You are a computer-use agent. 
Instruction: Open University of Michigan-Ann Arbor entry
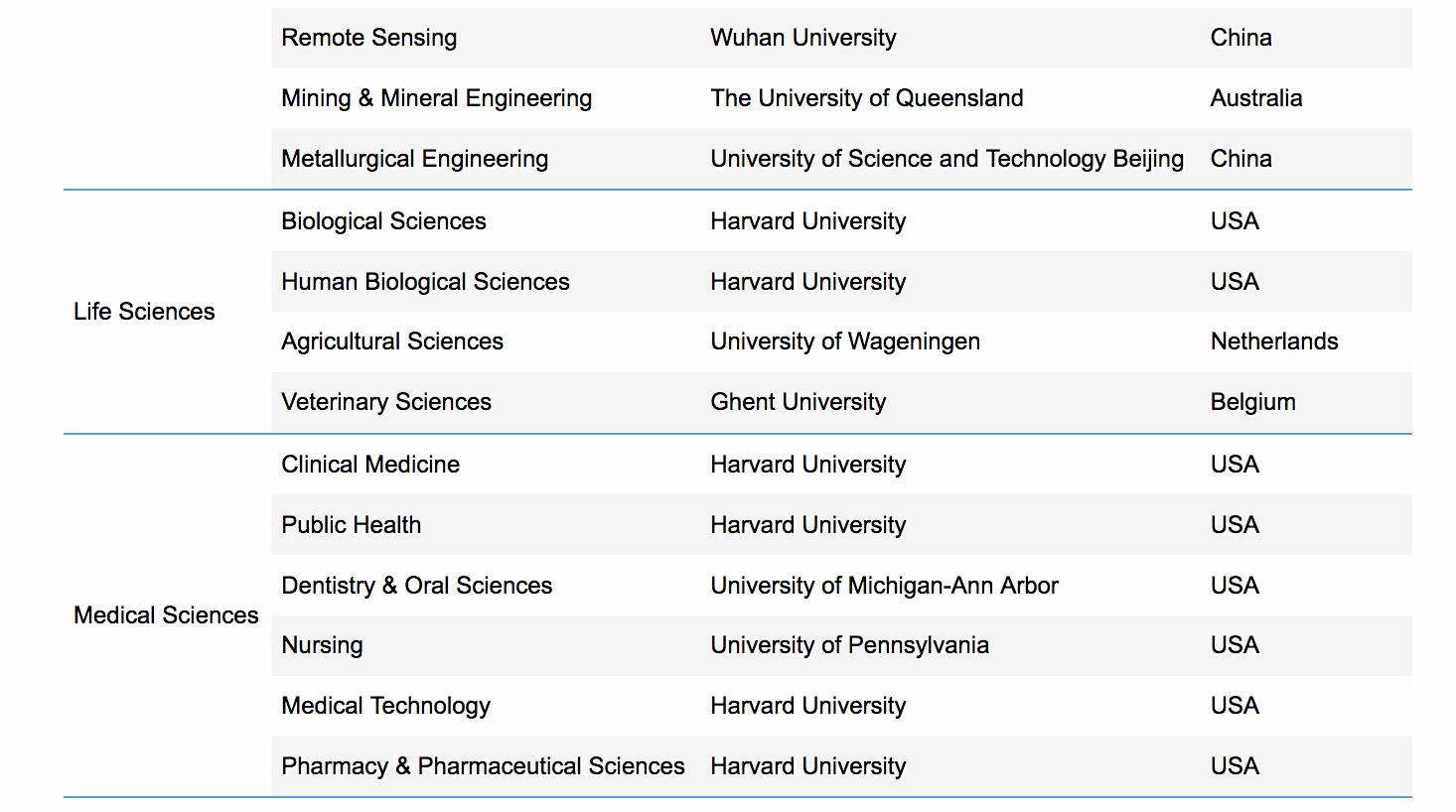point(885,586)
